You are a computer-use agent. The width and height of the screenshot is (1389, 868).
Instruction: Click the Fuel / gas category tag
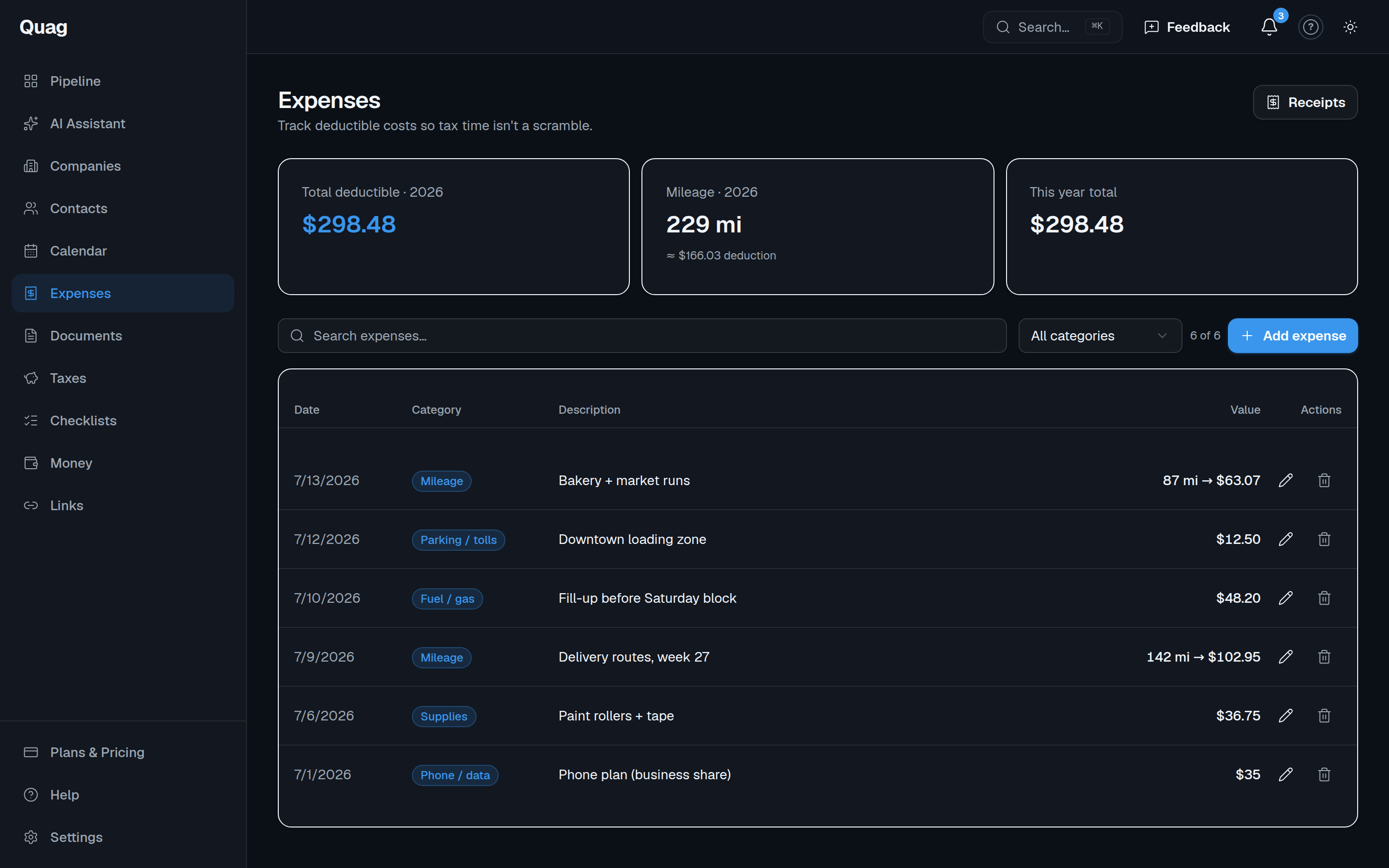[447, 599]
